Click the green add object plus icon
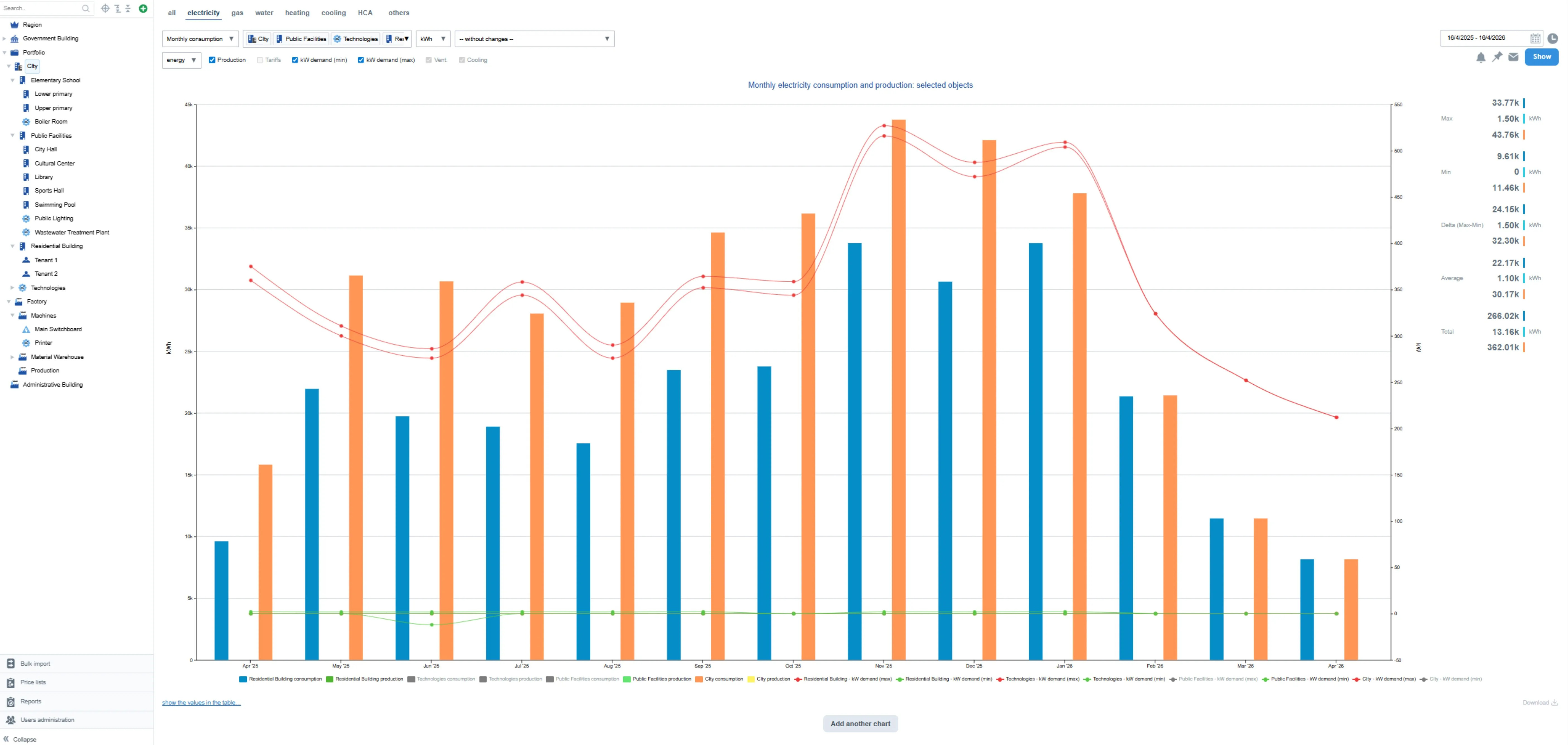This screenshot has height=745, width=1568. click(x=143, y=9)
